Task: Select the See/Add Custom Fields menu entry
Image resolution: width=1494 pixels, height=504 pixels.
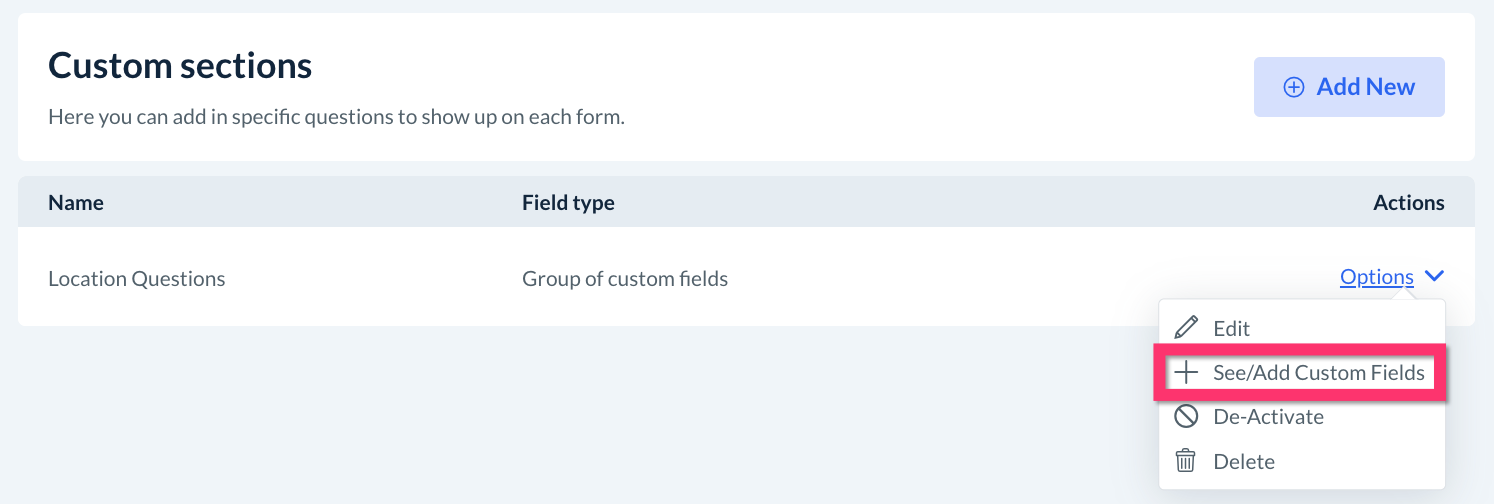Action: [1318, 373]
